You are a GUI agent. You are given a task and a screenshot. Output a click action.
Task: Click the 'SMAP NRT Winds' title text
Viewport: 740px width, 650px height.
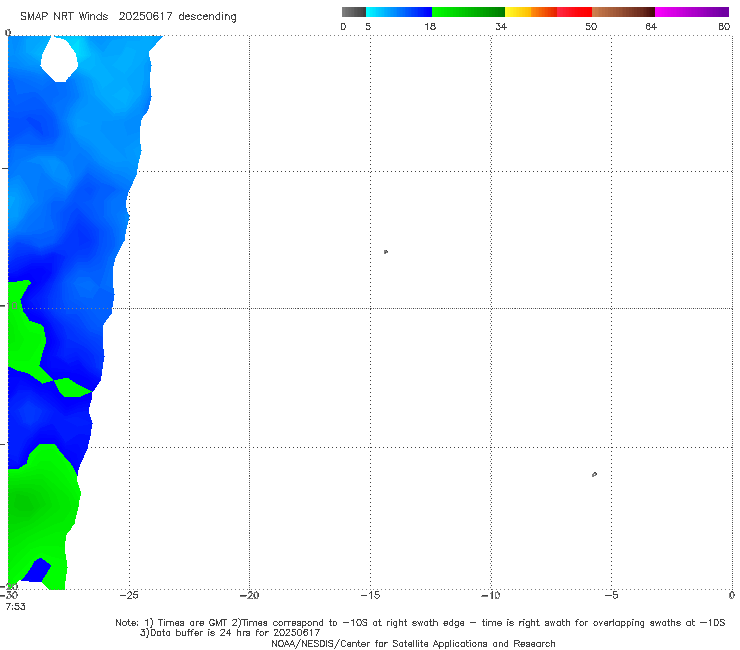pyautogui.click(x=64, y=16)
